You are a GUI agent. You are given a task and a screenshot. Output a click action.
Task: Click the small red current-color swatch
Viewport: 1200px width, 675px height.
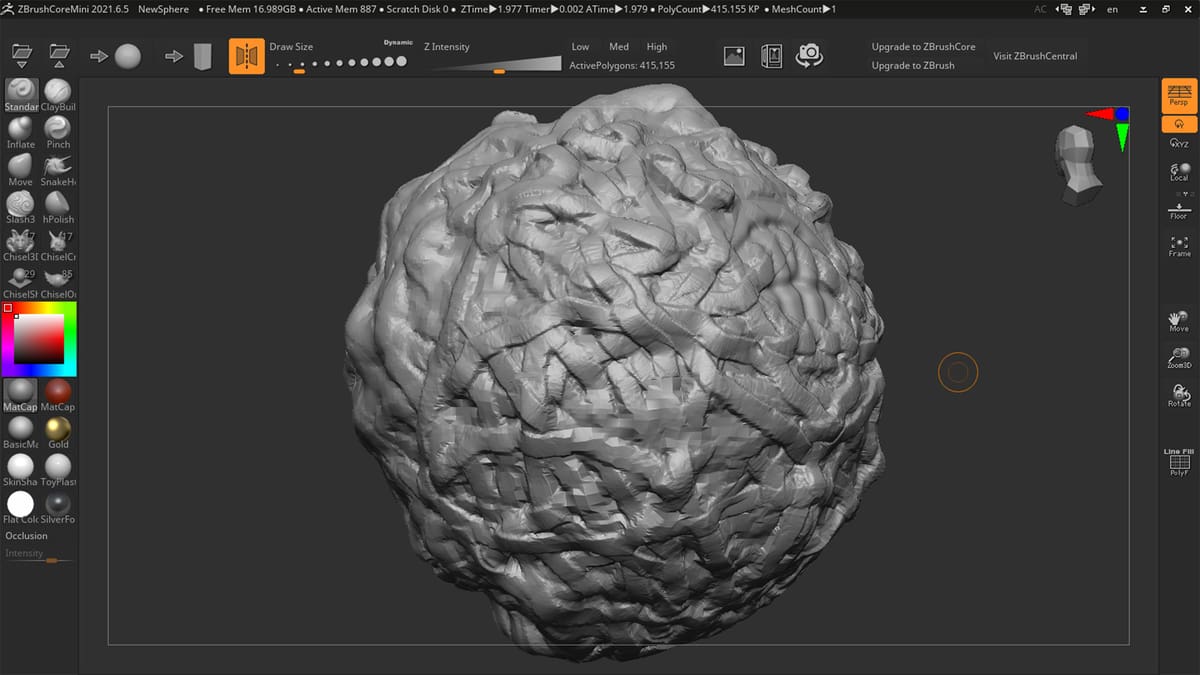pyautogui.click(x=8, y=308)
